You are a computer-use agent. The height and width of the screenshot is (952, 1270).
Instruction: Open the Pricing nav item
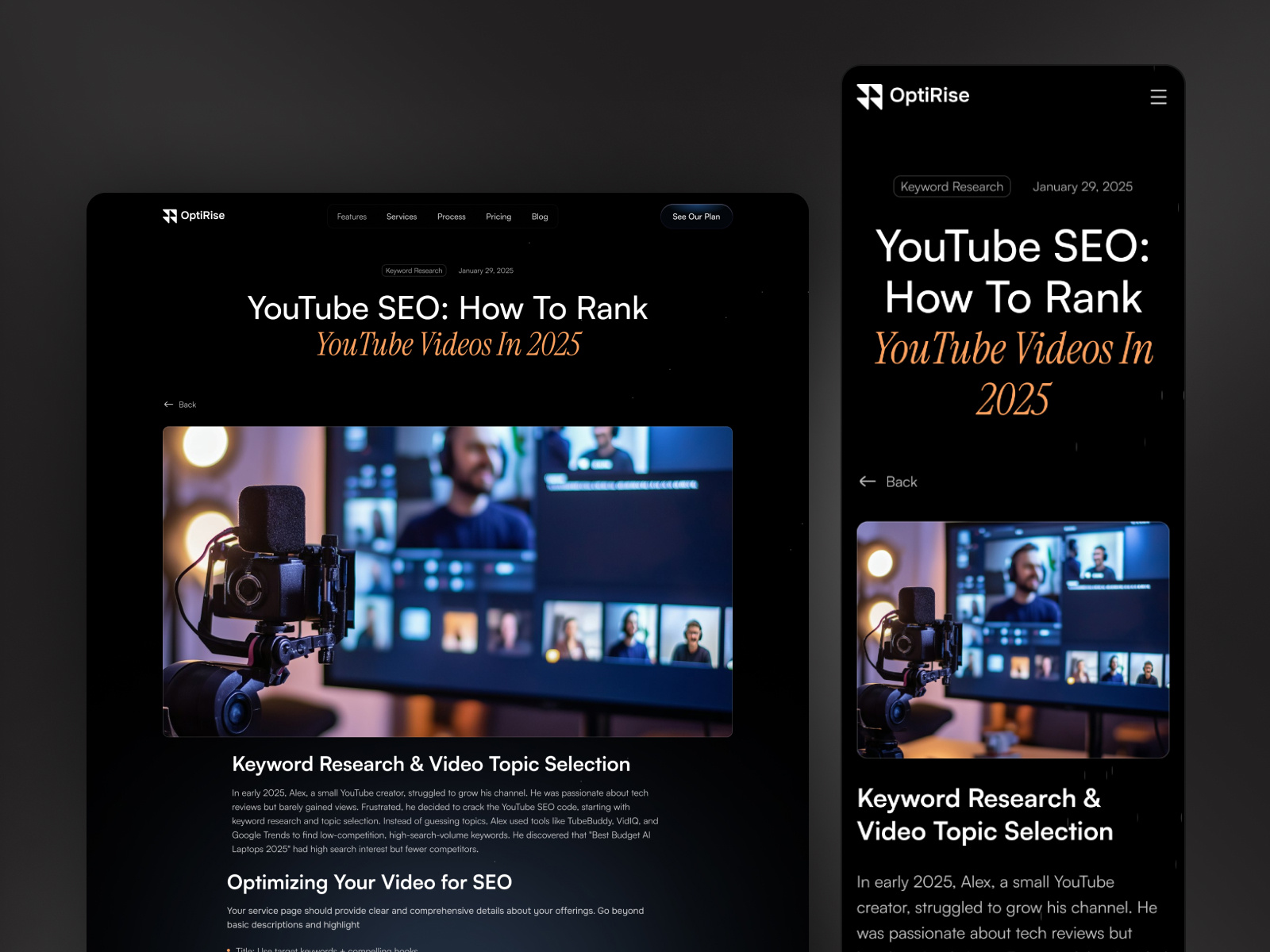(x=498, y=217)
